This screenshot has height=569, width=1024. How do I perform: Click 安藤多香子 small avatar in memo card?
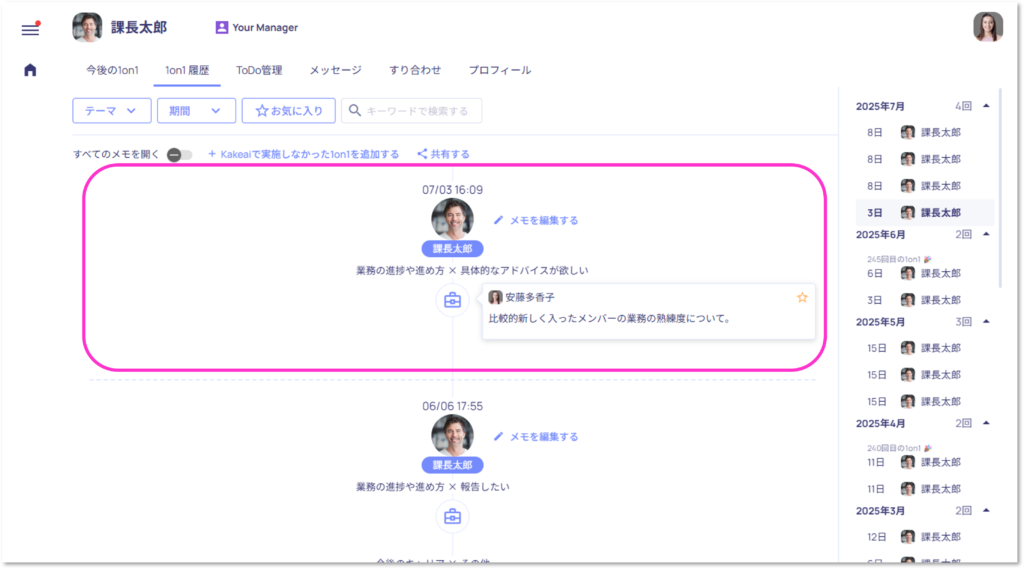pyautogui.click(x=496, y=297)
